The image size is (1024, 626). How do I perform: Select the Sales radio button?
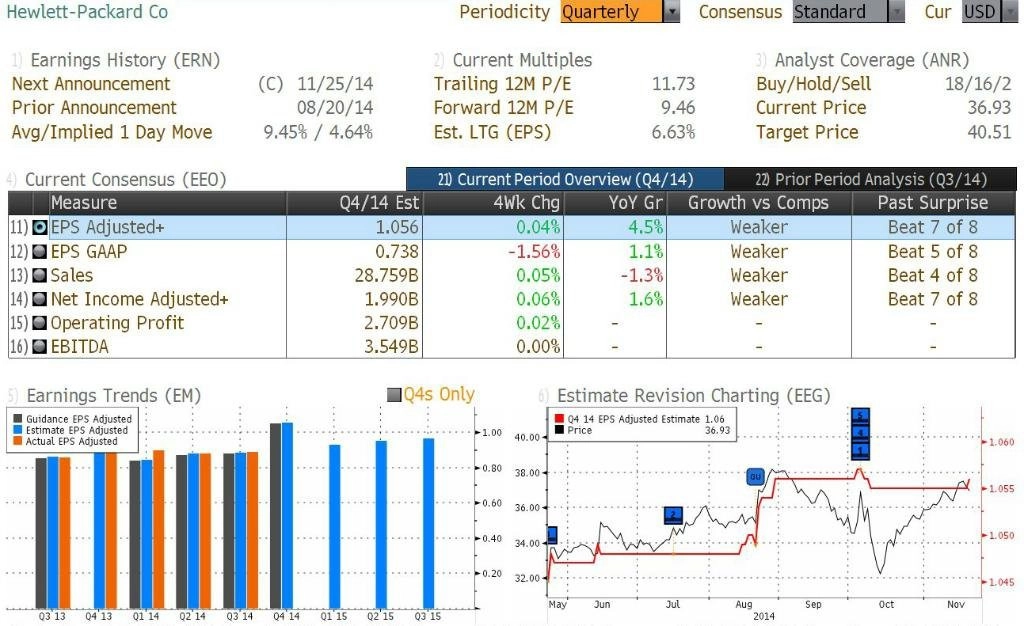(40, 275)
